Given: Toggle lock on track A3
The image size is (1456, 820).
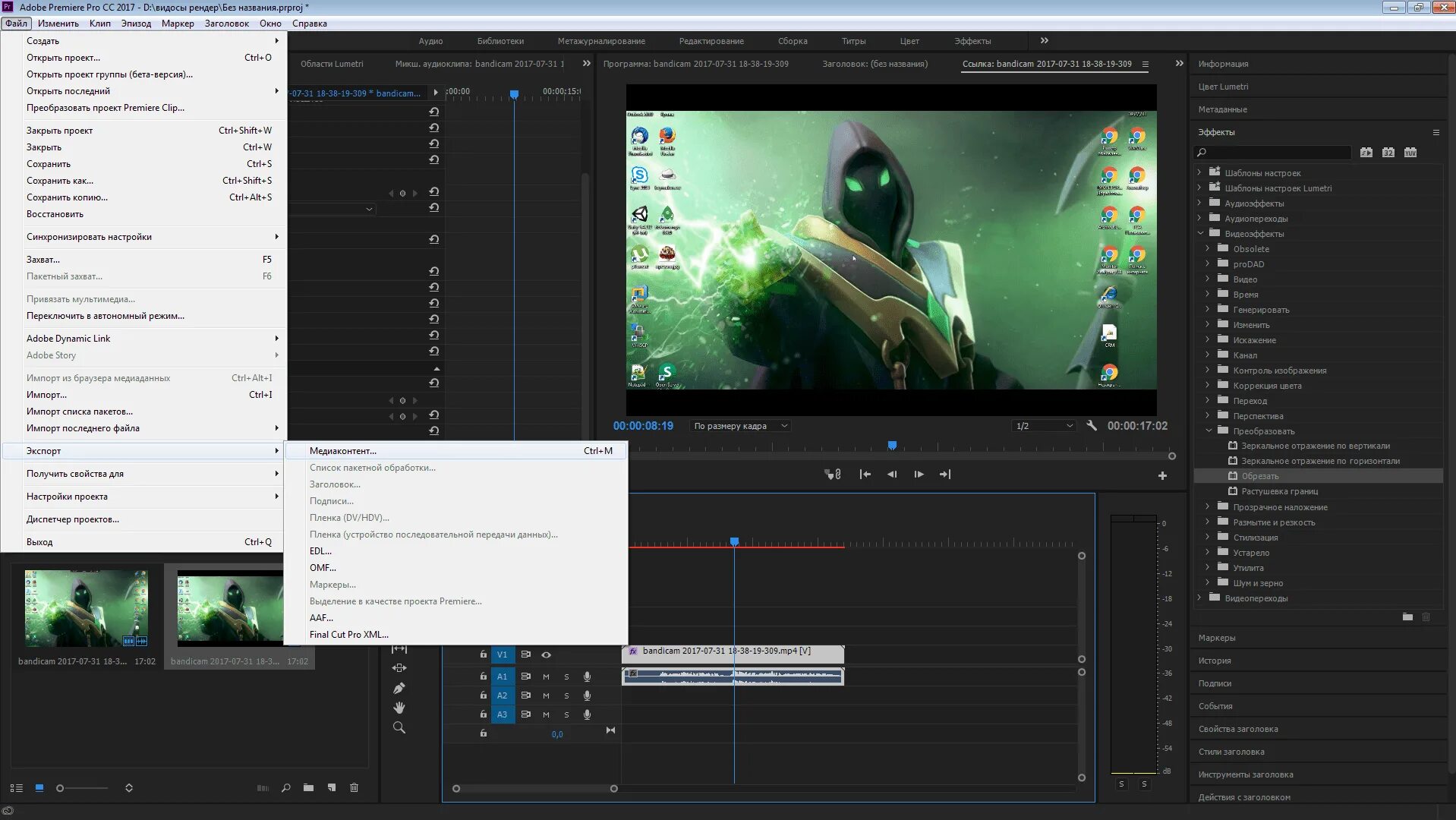Looking at the screenshot, I should click(x=483, y=714).
